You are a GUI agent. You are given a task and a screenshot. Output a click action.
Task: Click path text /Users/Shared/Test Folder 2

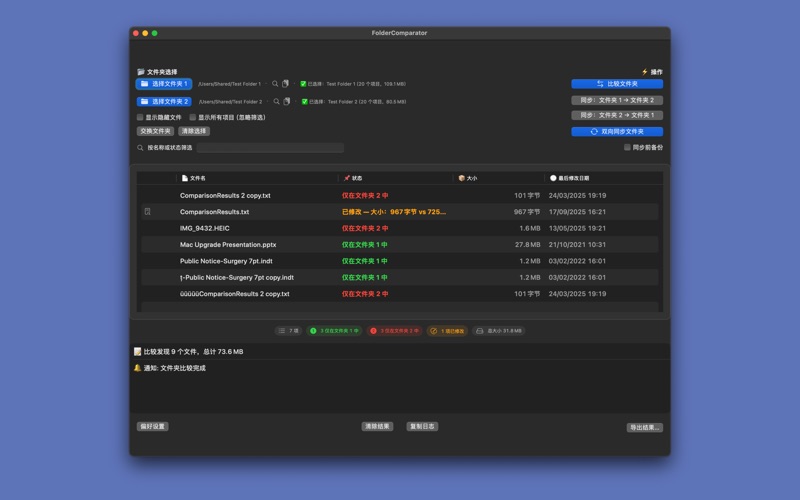pos(231,102)
